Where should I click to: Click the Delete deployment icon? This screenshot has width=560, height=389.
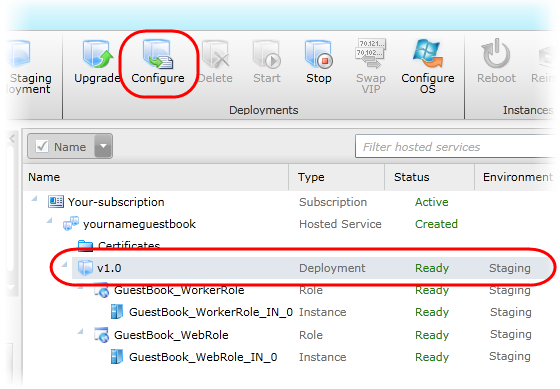click(x=215, y=54)
